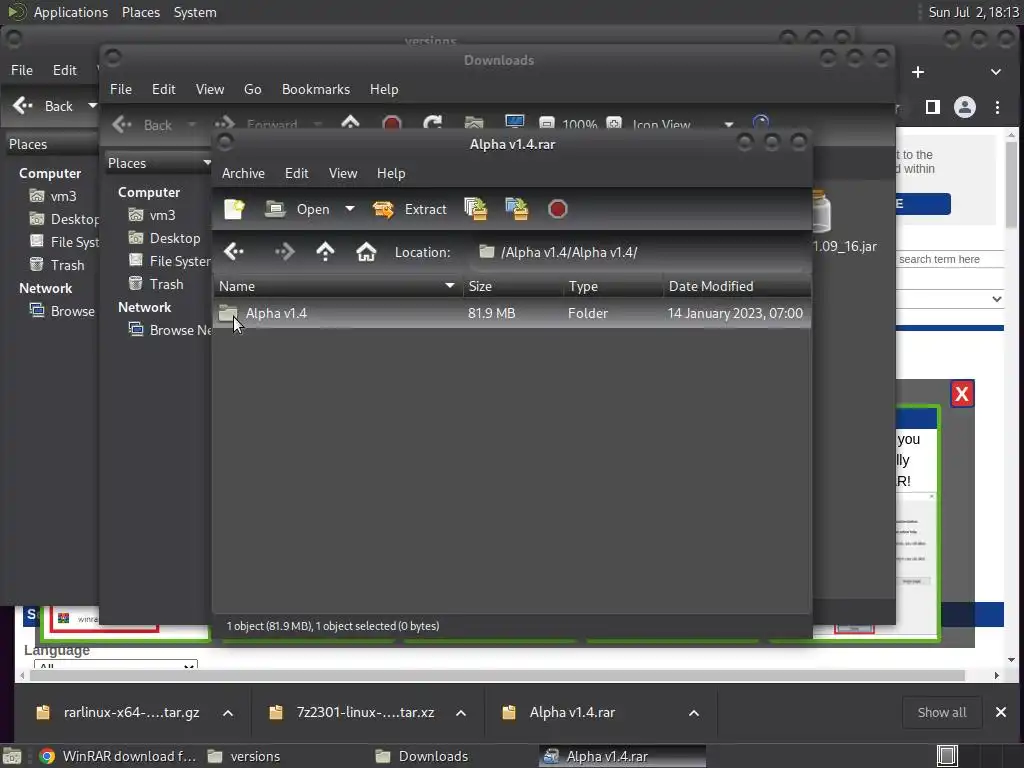
Task: Close the ad with red X button
Action: [x=962, y=394]
